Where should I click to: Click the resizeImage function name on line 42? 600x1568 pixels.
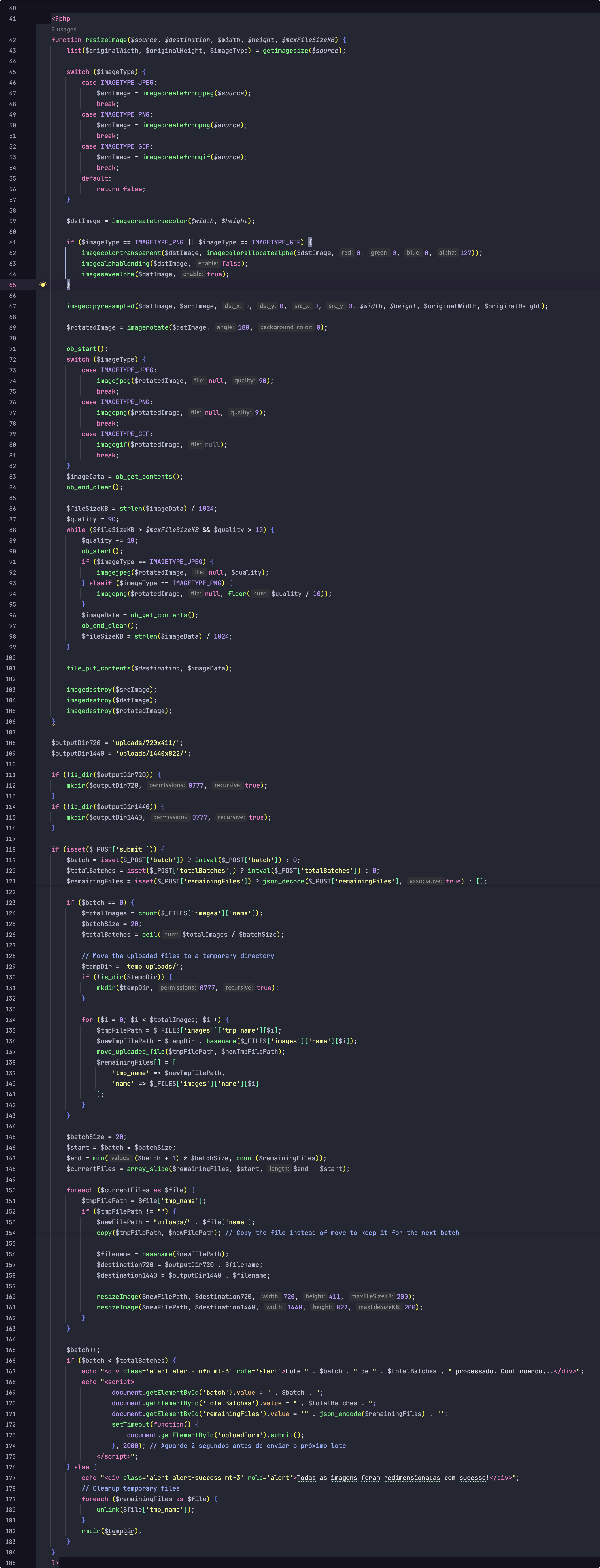pos(106,40)
